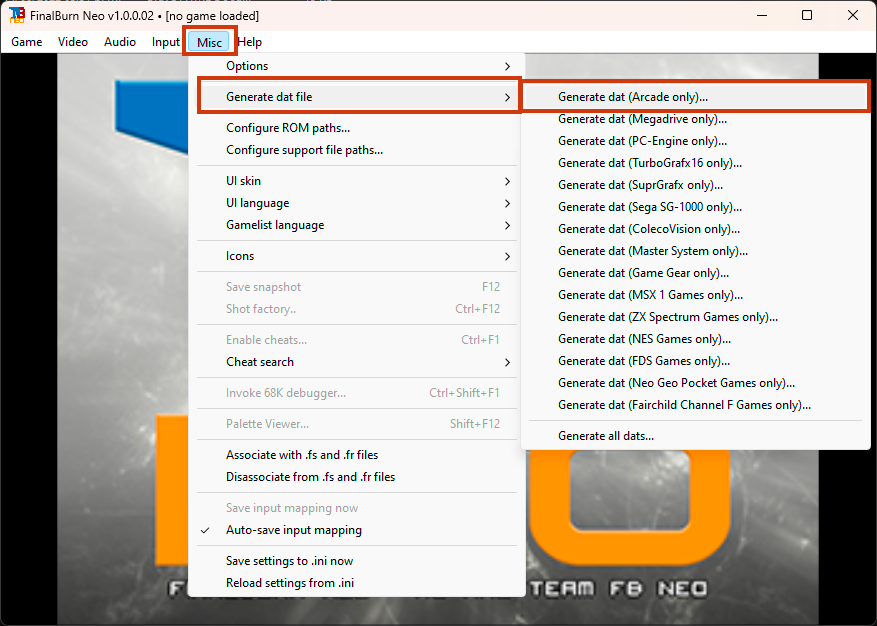Select Disassociate from .fs and .fr files

coord(357,477)
